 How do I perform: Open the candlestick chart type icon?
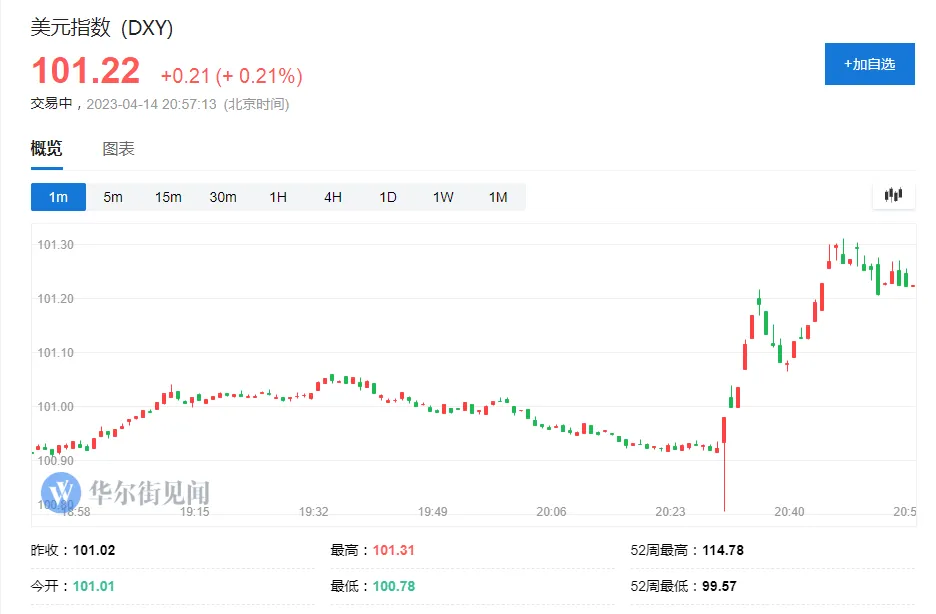click(x=893, y=196)
